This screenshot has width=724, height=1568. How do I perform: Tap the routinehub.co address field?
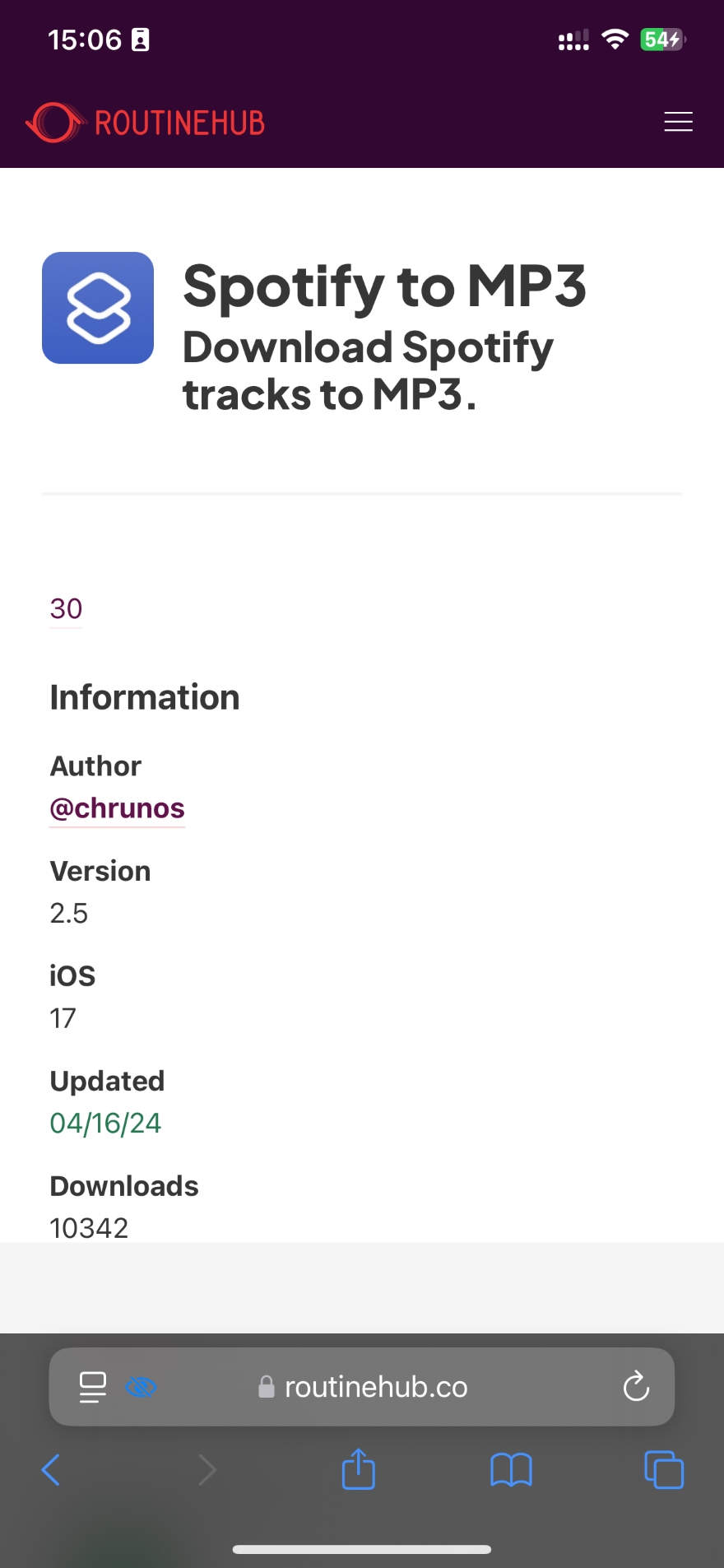click(375, 1387)
